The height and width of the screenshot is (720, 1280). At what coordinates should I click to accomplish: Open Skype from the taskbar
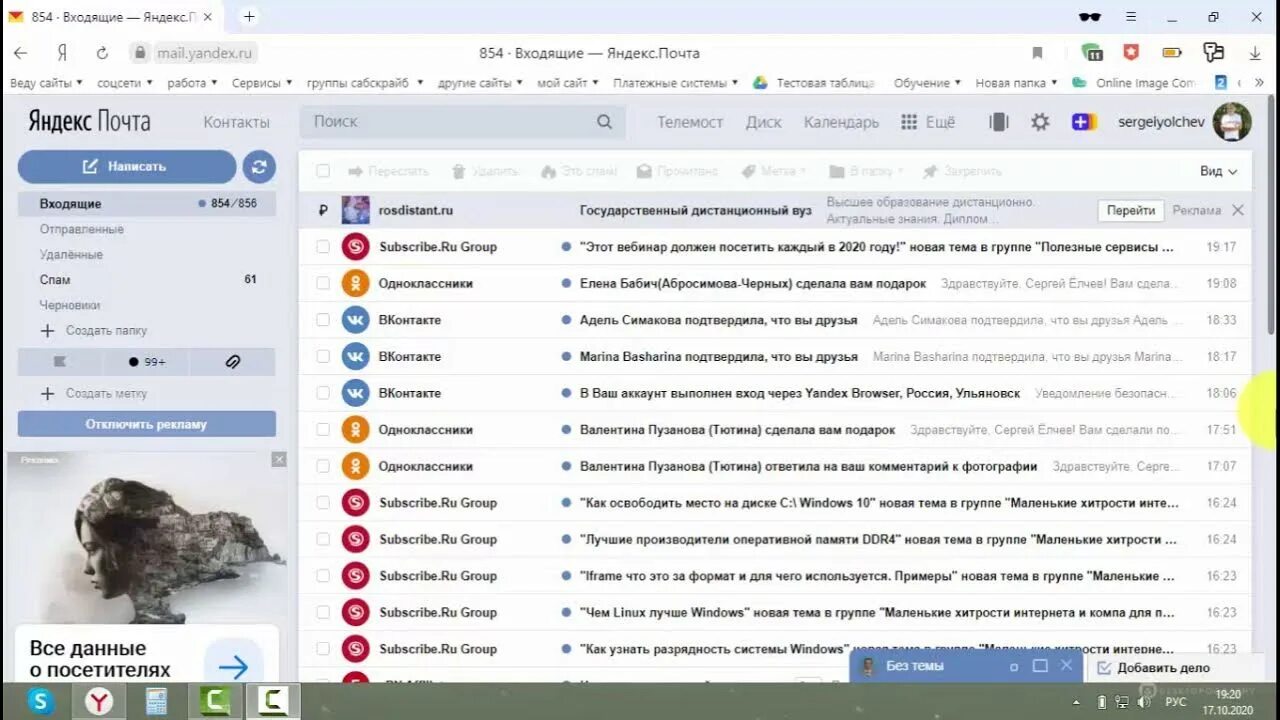coord(41,701)
